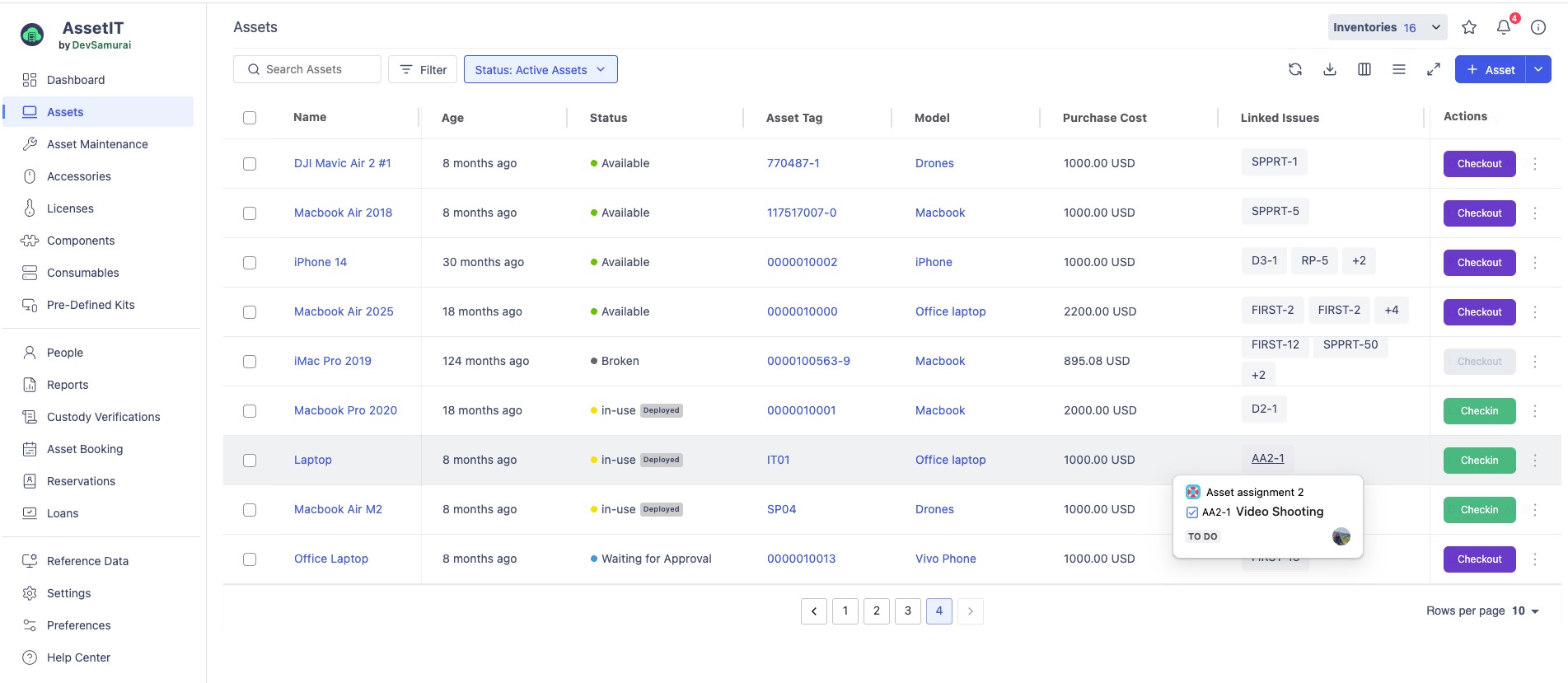Open row menu for Macbook Air 2025
This screenshot has width=1568, height=683.
pyautogui.click(x=1535, y=312)
